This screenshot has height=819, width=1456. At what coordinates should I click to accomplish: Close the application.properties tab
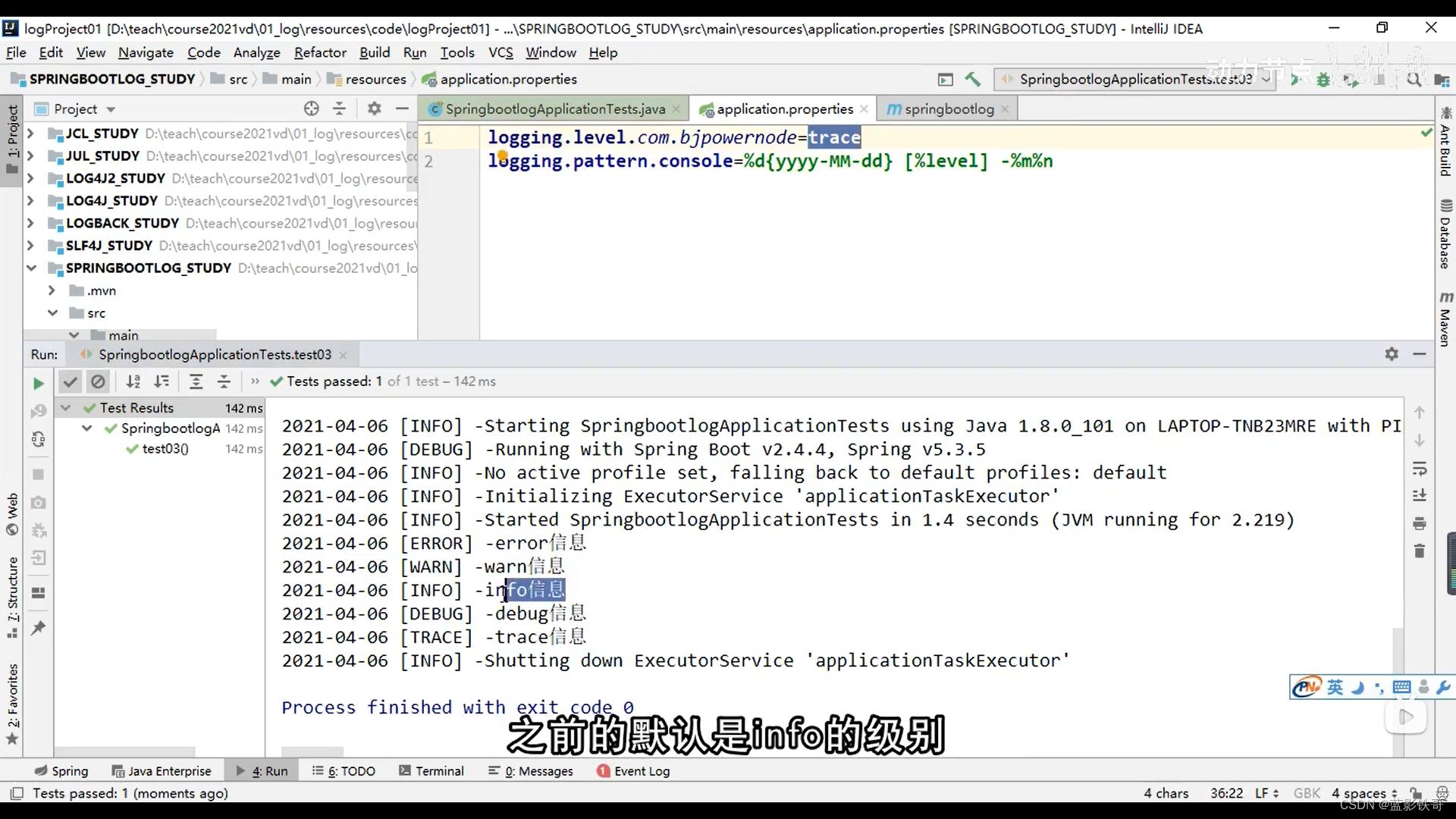tap(864, 109)
